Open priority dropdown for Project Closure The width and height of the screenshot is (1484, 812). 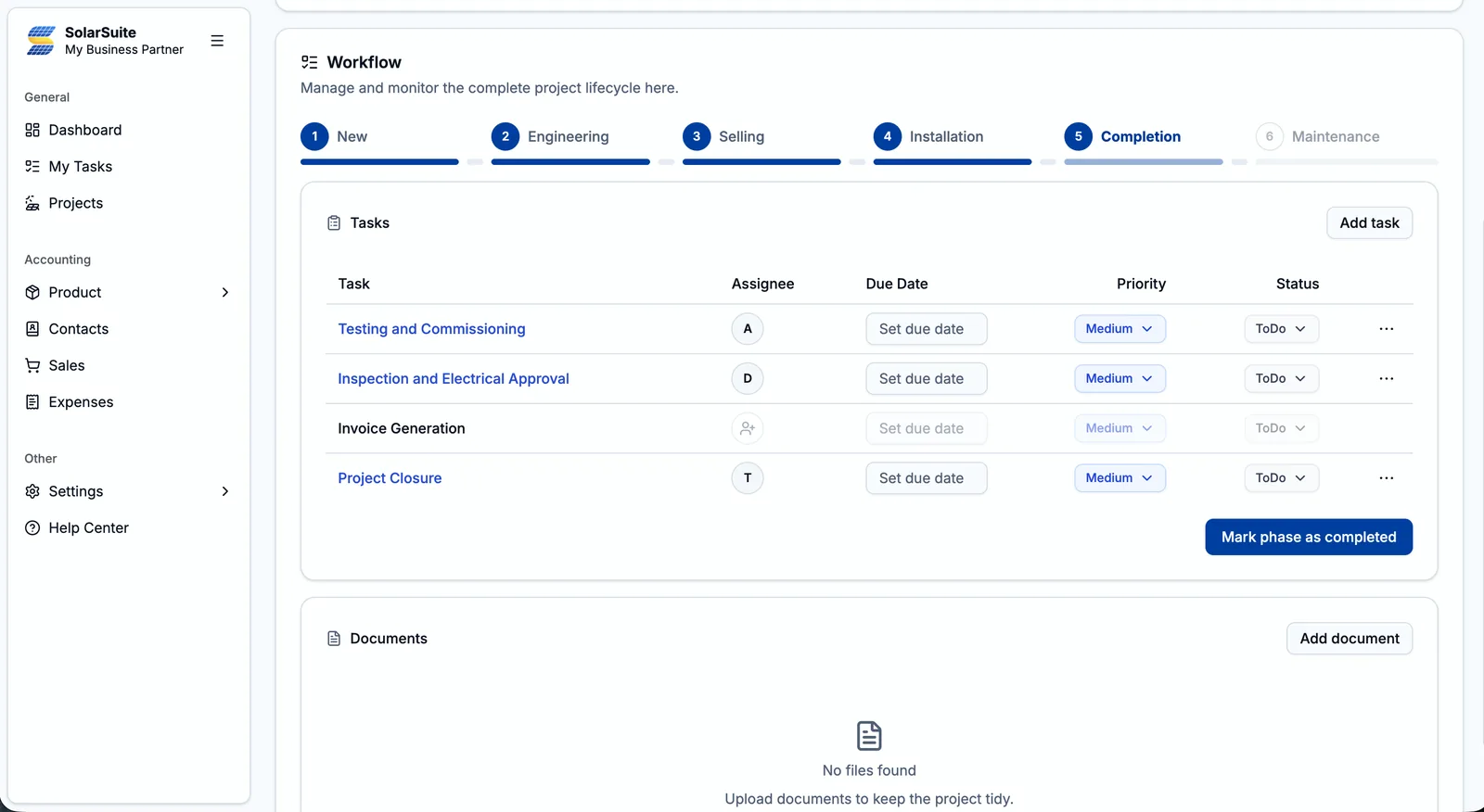click(1119, 478)
